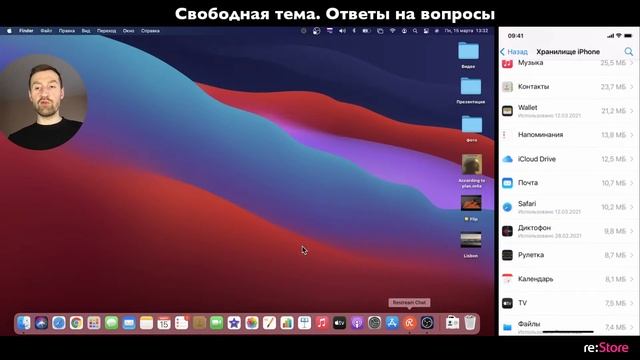Open Restream Chat in the Dock
This screenshot has height=360, width=640.
(x=409, y=323)
